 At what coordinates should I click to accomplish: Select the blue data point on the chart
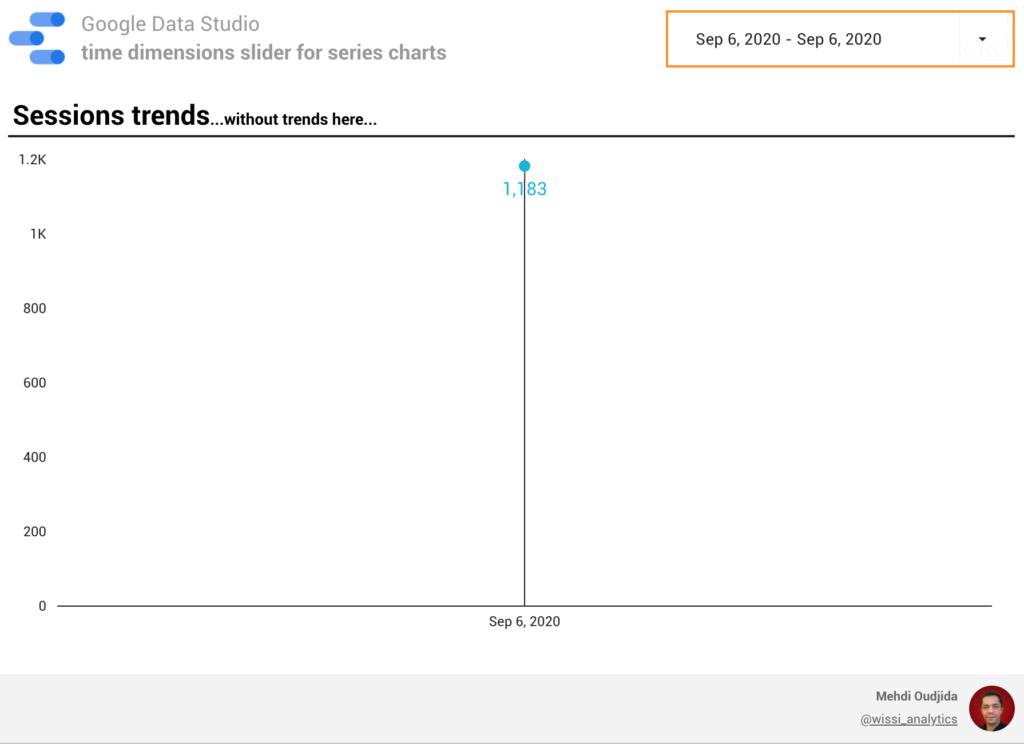(524, 164)
